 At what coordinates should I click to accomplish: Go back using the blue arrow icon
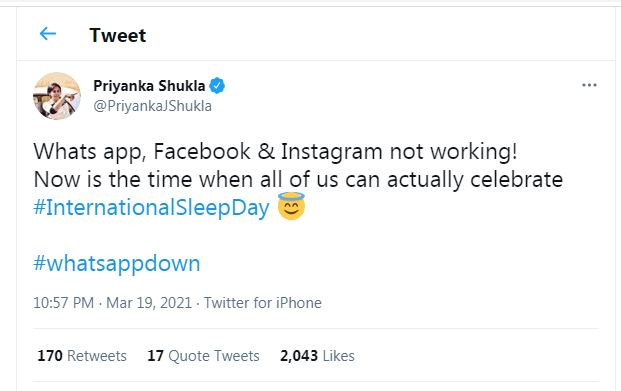[48, 34]
